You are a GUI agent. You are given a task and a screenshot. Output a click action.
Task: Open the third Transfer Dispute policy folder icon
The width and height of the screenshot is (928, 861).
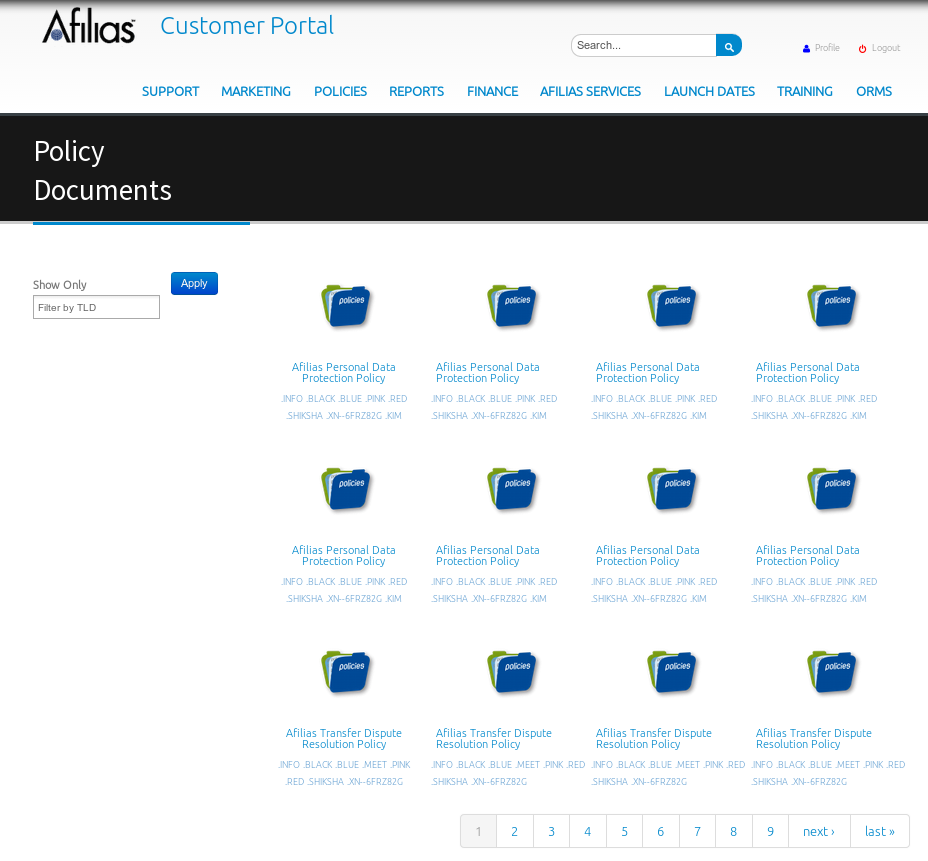point(672,672)
